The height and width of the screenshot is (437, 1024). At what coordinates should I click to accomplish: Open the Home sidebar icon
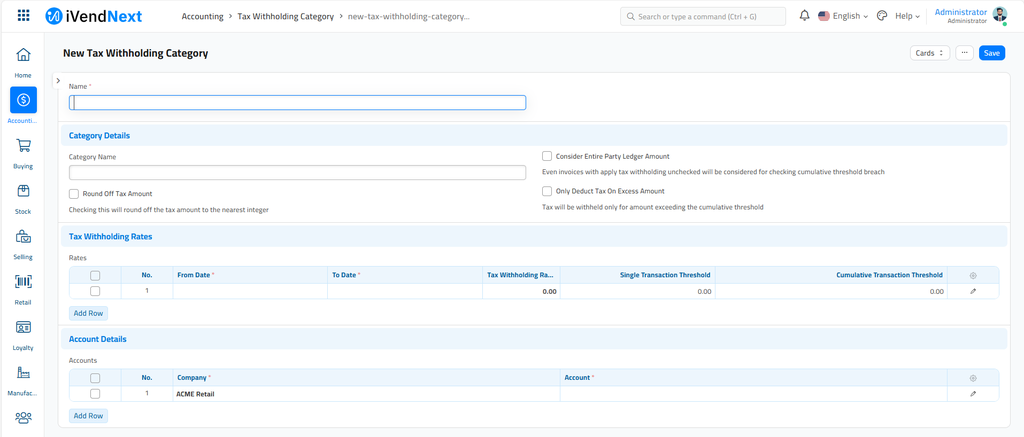(x=23, y=55)
